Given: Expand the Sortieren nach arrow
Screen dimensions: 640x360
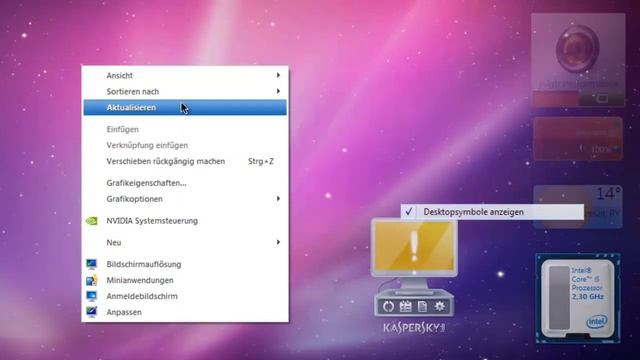Looking at the screenshot, I should pyautogui.click(x=278, y=91).
